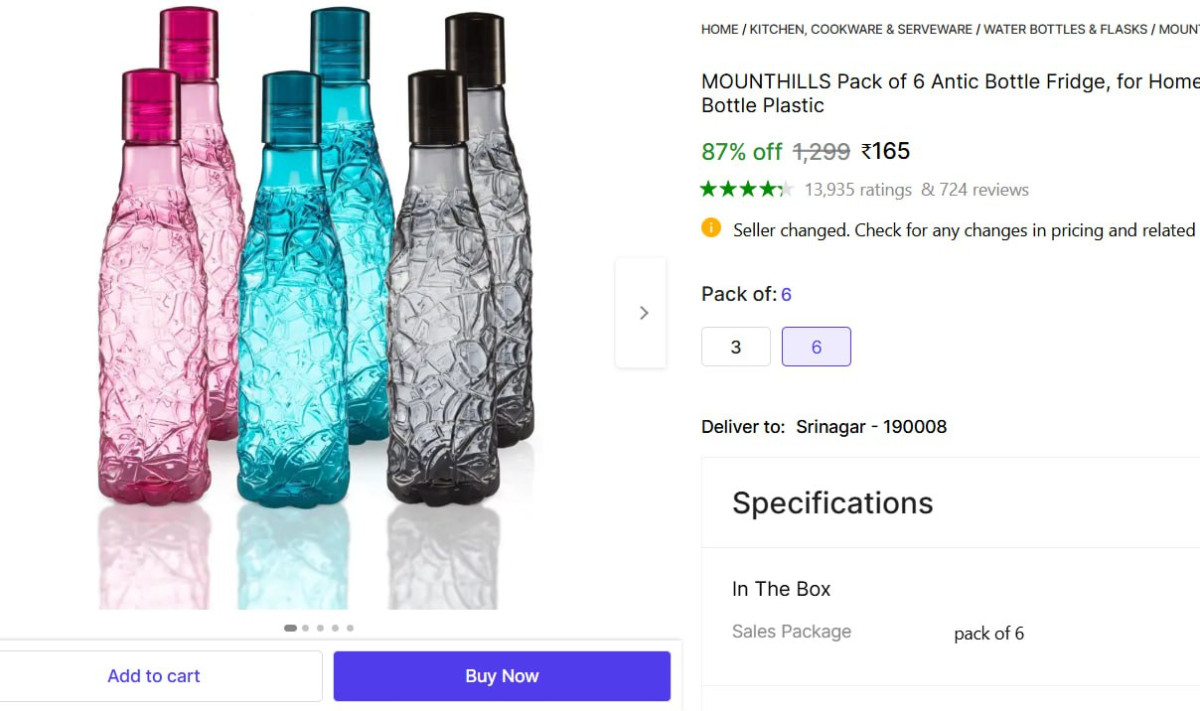Open HOME breadcrumb link
Viewport: 1200px width, 711px height.
719,29
